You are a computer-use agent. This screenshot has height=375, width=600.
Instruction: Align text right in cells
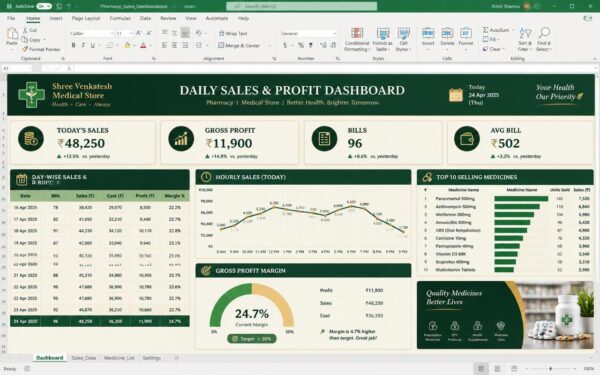(185, 45)
